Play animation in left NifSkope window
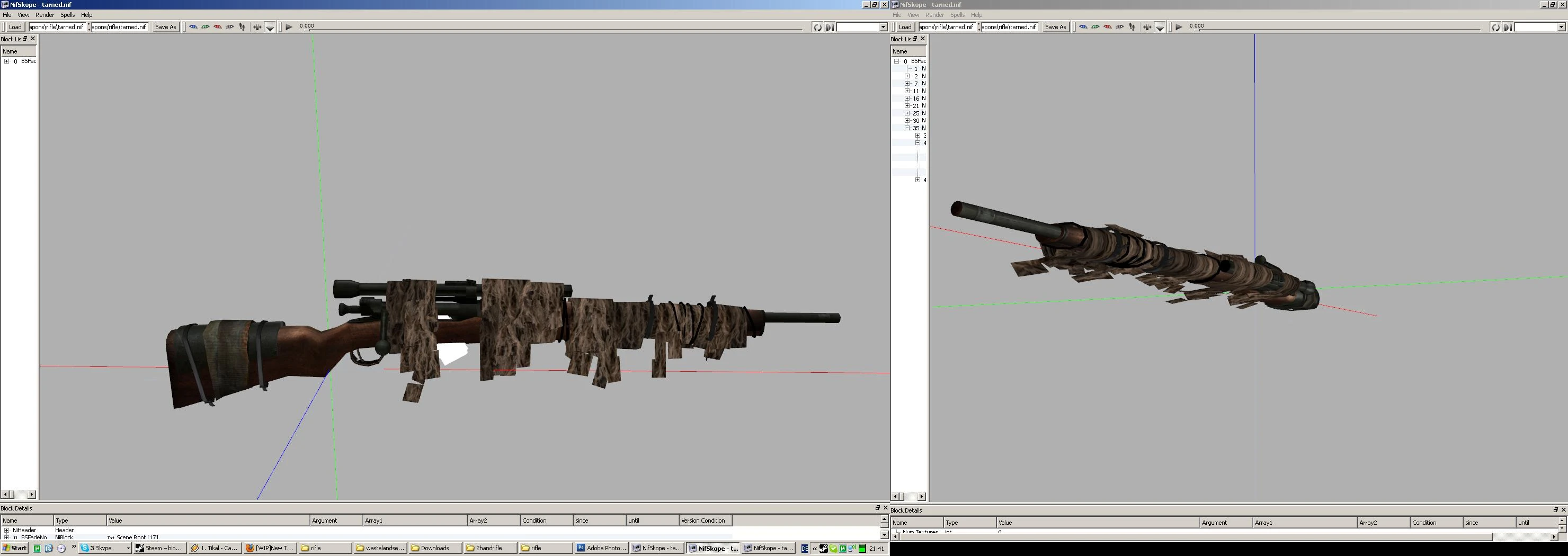The image size is (1568, 556). click(x=289, y=27)
